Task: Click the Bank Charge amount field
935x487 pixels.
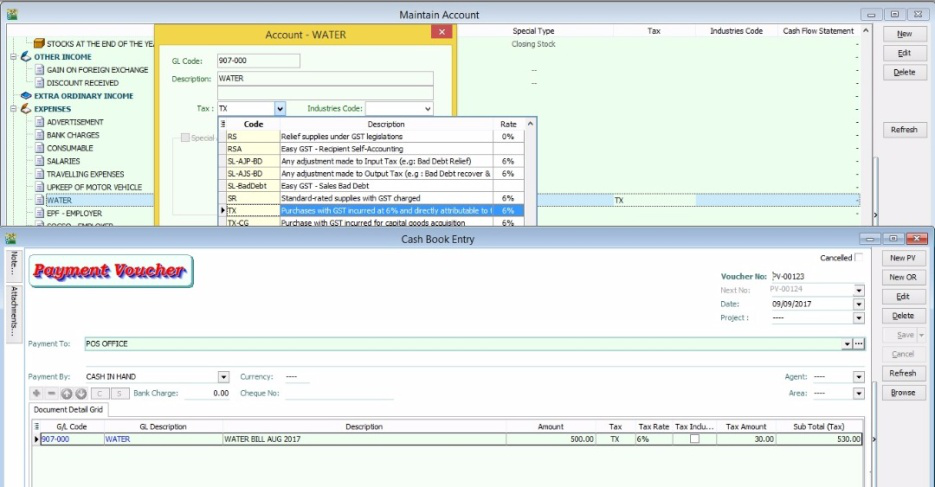Action: click(208, 393)
